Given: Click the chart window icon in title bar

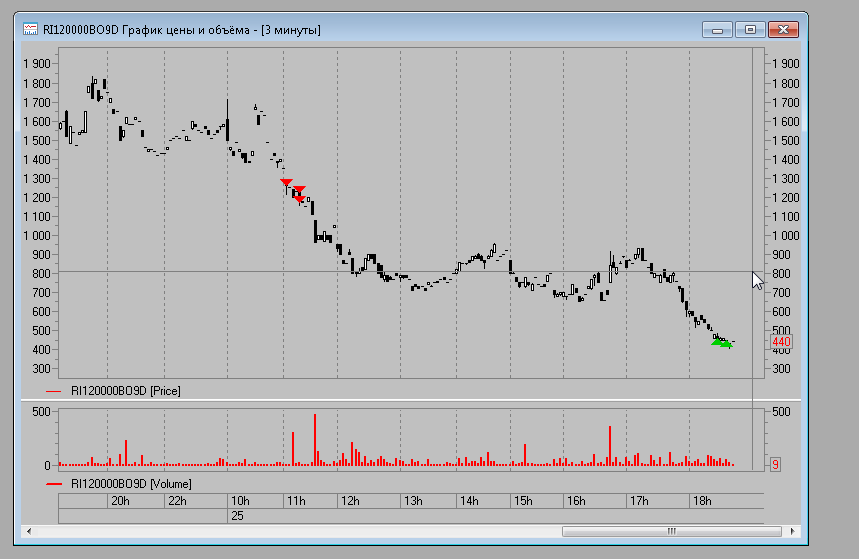Looking at the screenshot, I should (x=30, y=29).
